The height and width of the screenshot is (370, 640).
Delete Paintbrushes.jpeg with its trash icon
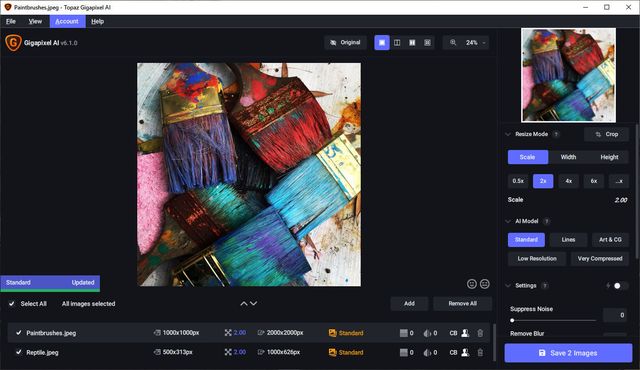(480, 333)
